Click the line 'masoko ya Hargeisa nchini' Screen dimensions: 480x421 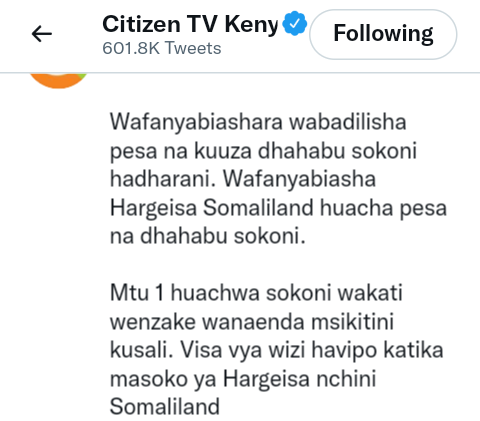coord(243,379)
